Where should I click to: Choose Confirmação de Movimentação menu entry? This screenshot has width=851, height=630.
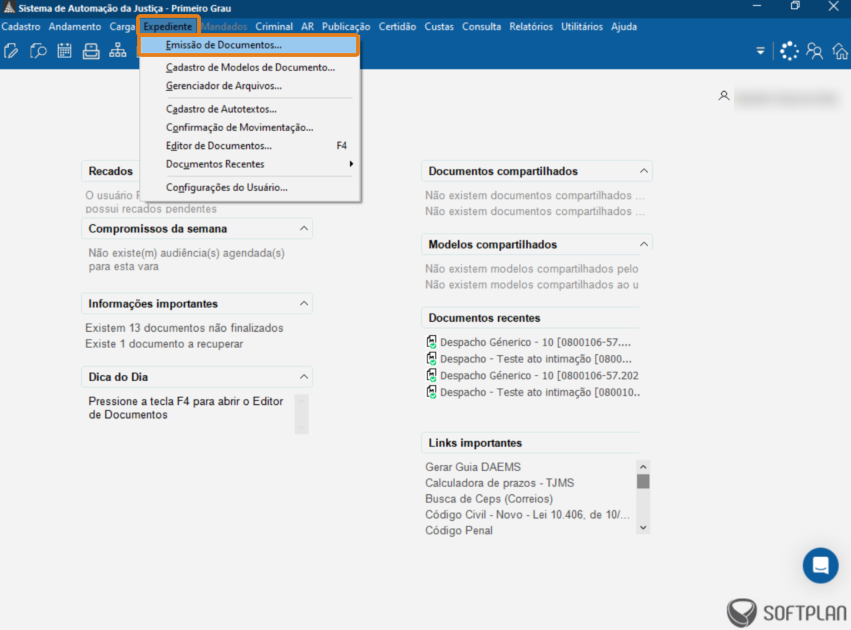coord(250,128)
